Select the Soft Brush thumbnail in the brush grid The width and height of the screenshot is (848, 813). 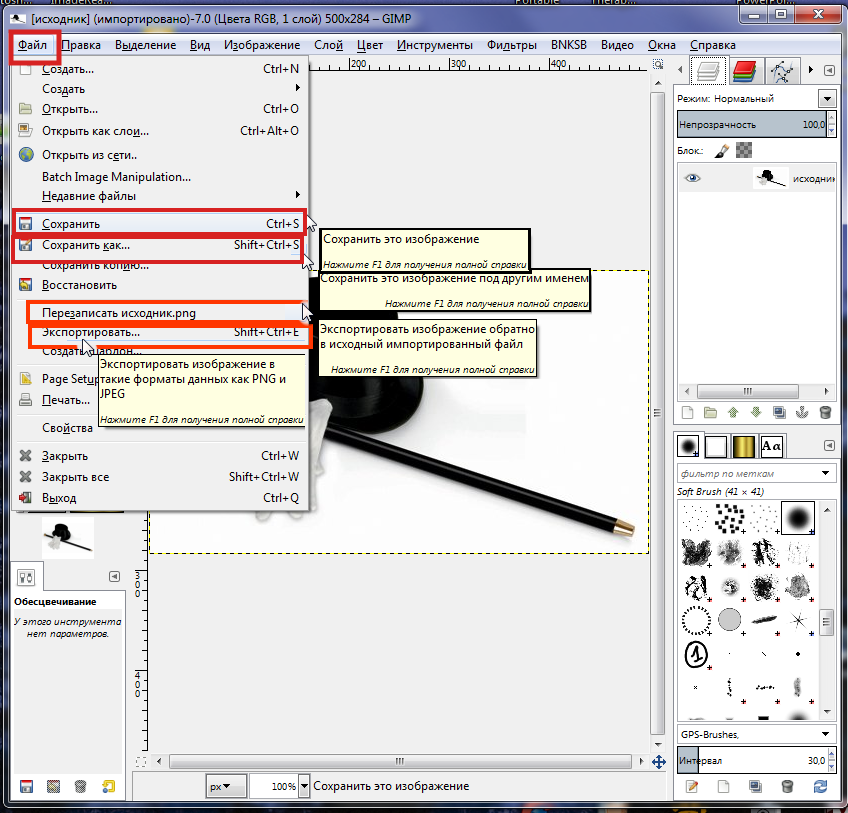tap(797, 517)
